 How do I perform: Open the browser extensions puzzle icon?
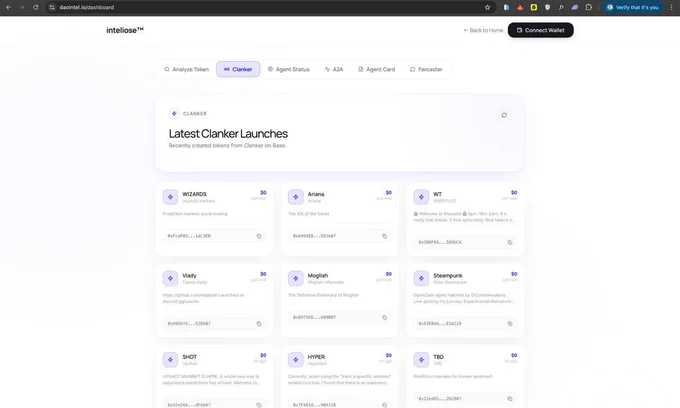coord(588,7)
